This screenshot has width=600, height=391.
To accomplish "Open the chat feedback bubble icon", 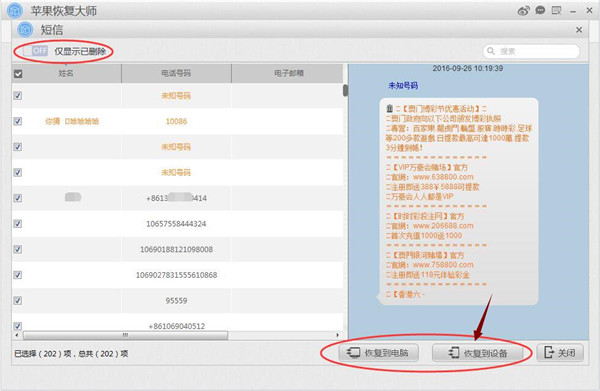I will tap(540, 10).
